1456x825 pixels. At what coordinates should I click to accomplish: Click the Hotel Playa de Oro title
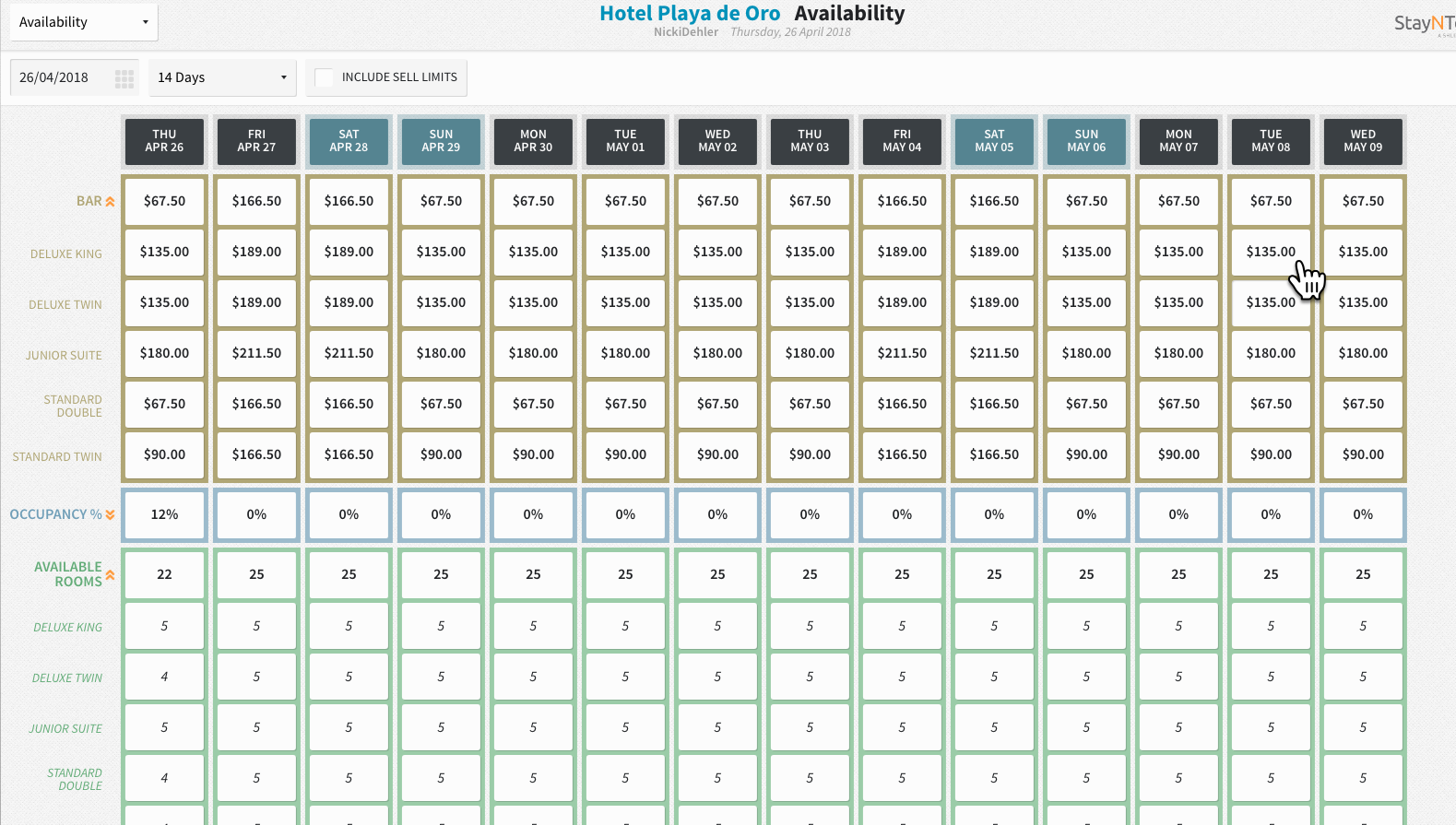click(690, 13)
